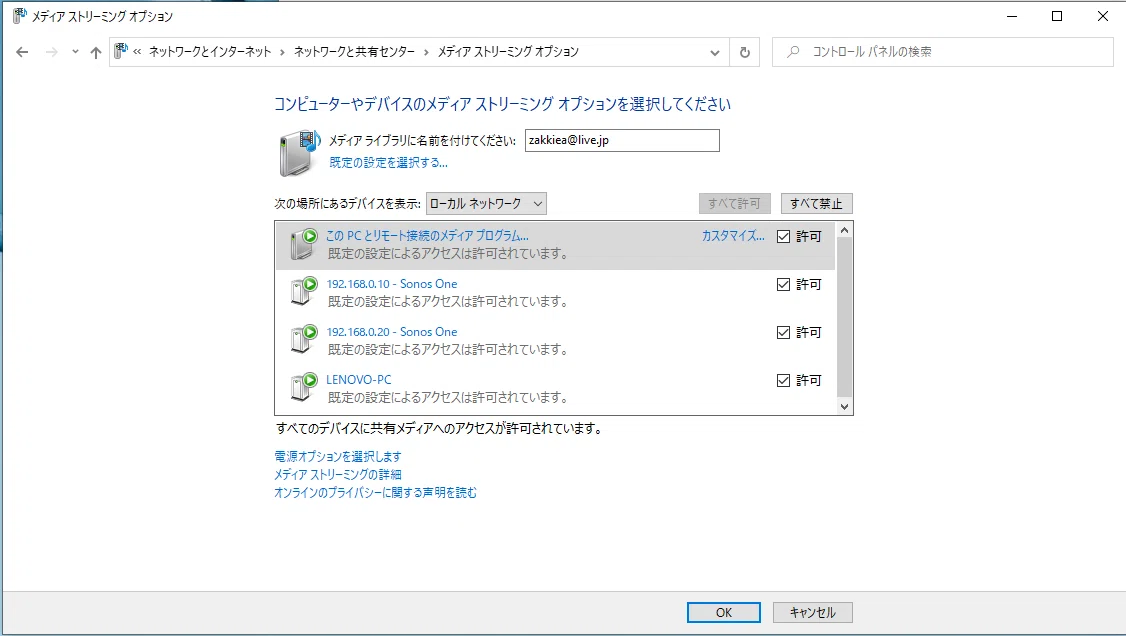Viewport: 1126px width, 636px height.
Task: Open the カスタマイズ... link
Action: coord(733,235)
